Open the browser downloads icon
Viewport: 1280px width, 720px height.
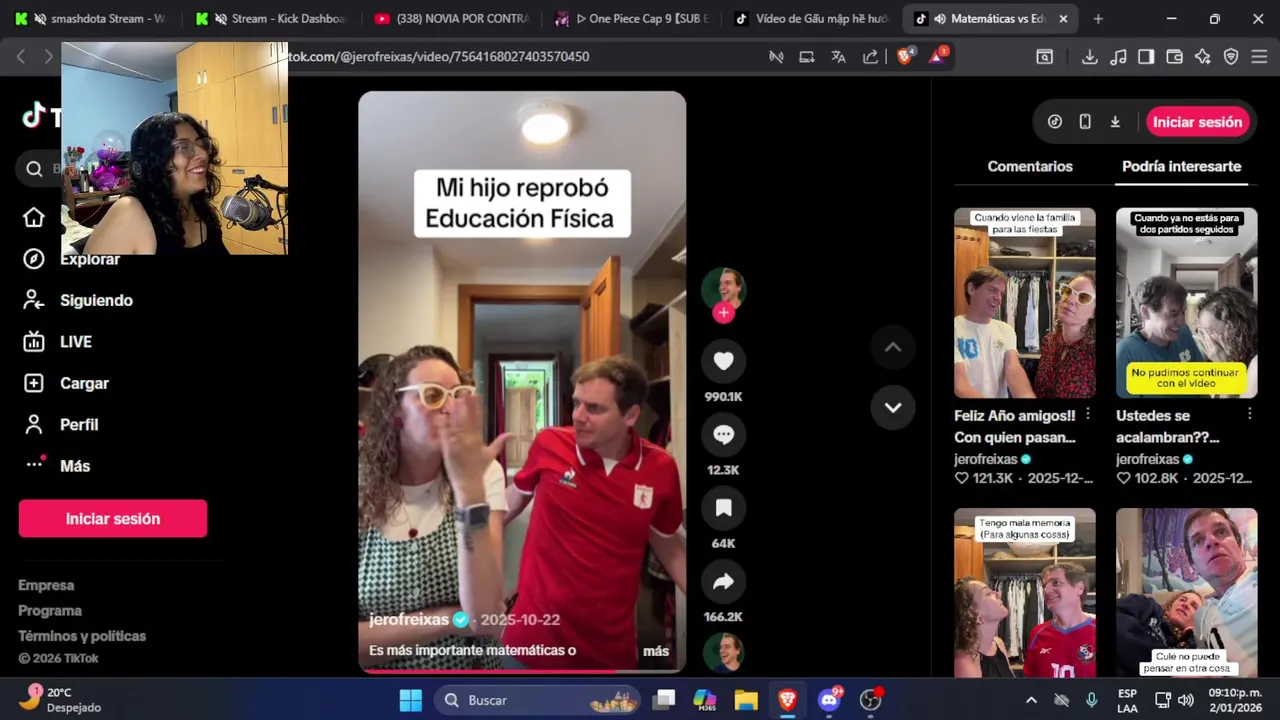(x=1090, y=57)
